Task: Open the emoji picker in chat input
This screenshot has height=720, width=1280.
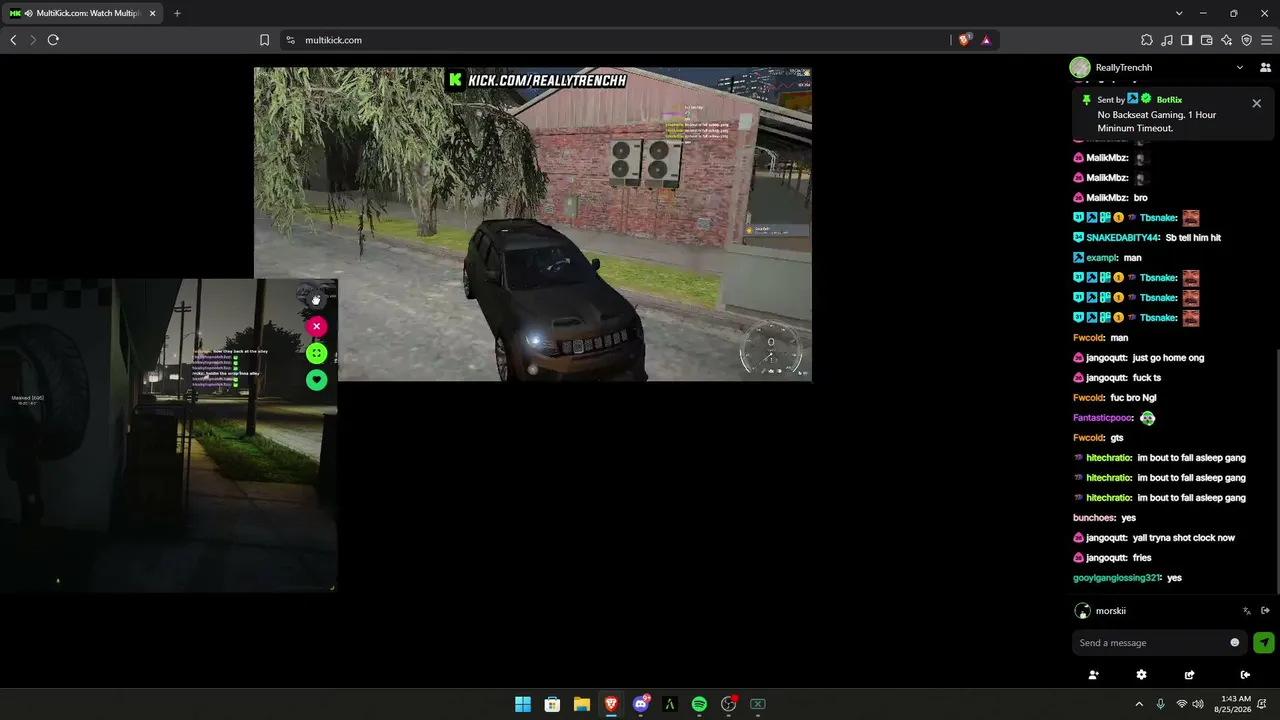Action: pyautogui.click(x=1235, y=643)
